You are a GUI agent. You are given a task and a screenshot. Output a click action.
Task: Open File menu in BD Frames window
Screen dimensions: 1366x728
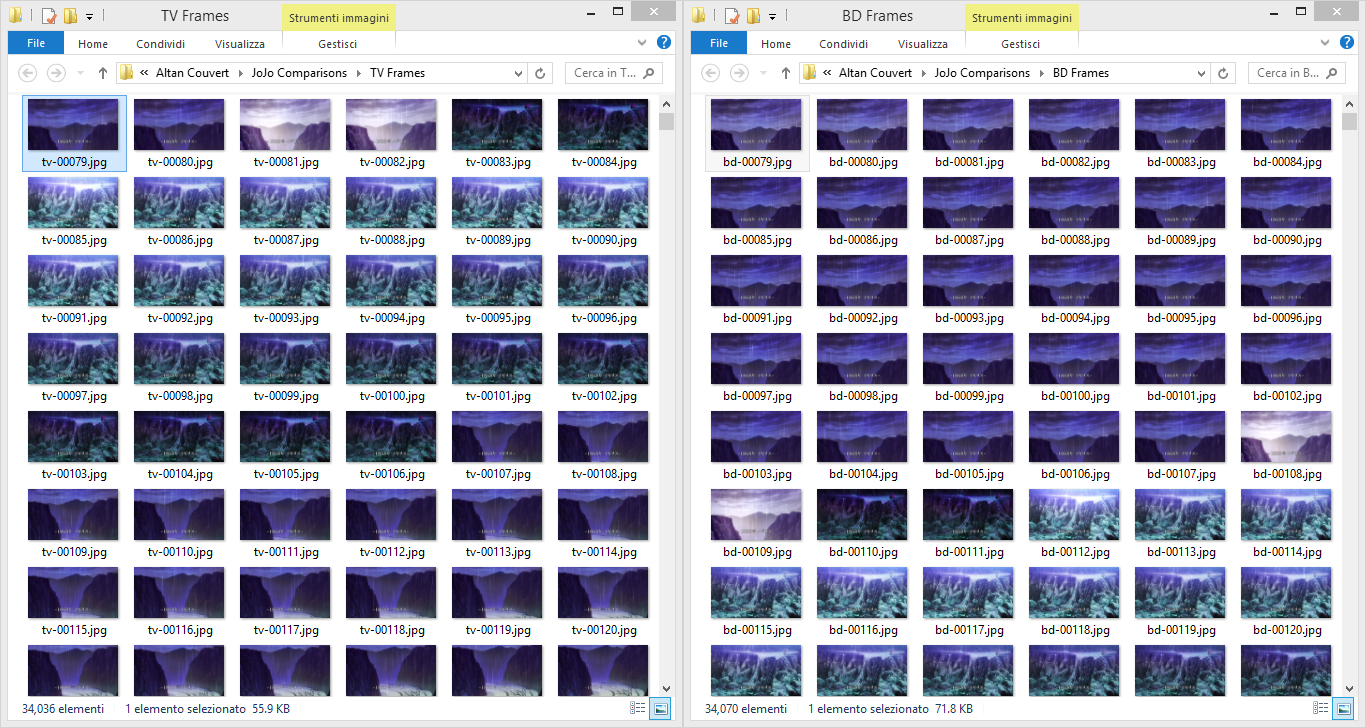pos(719,44)
